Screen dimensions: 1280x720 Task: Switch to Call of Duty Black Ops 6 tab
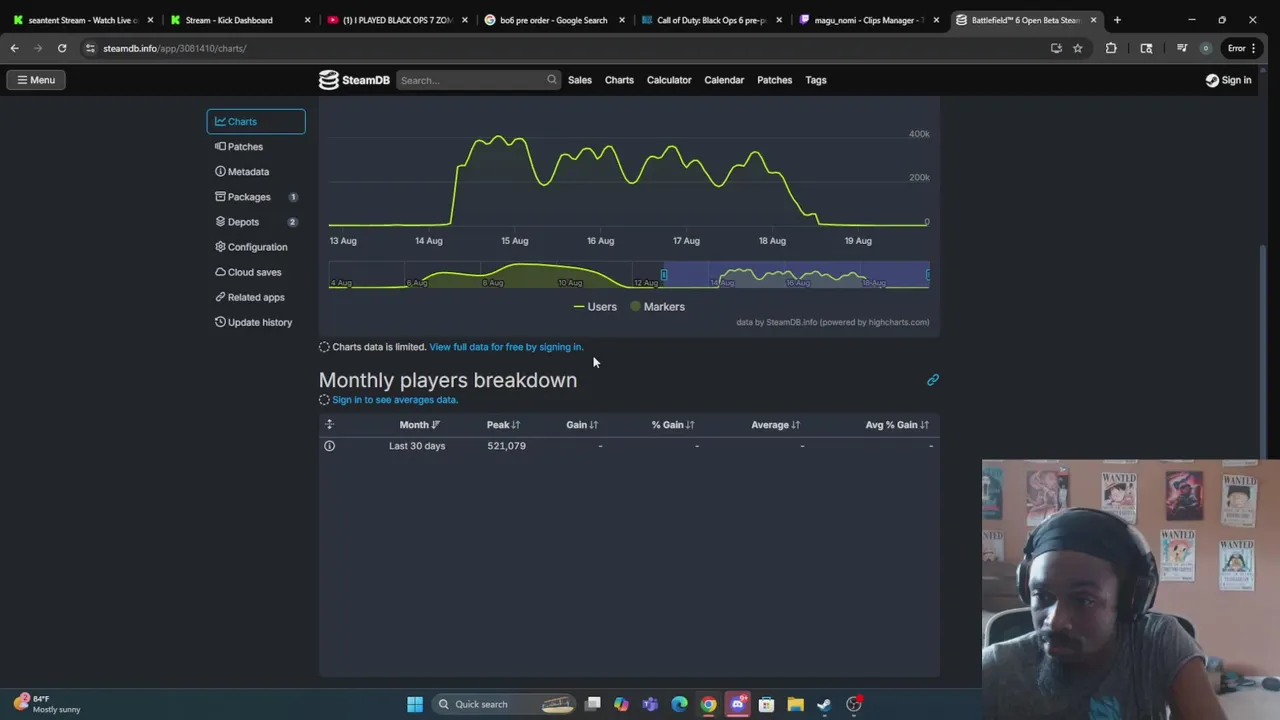pos(711,20)
